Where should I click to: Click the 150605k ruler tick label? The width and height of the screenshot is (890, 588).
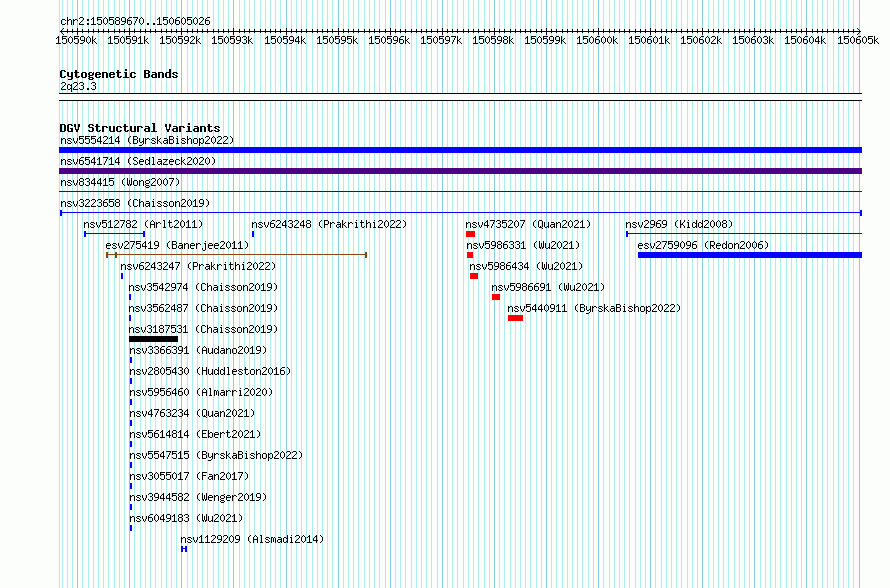click(858, 40)
